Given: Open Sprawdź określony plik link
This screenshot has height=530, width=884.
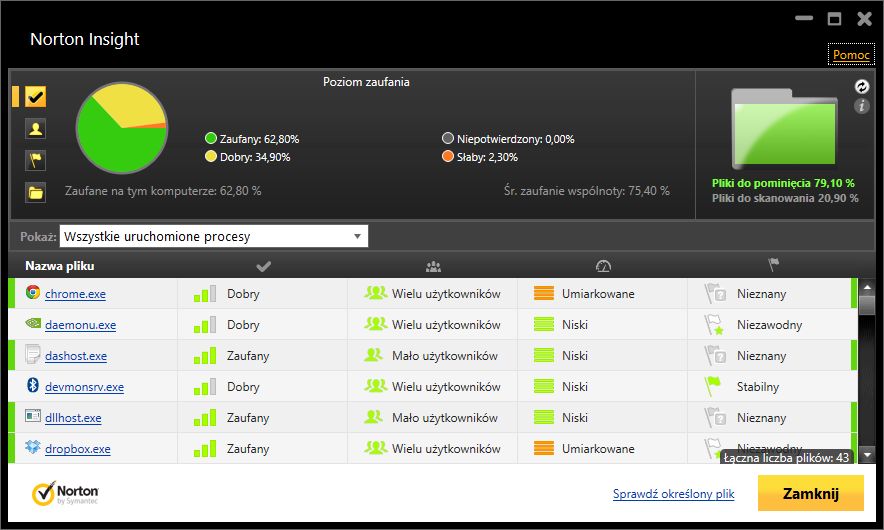Looking at the screenshot, I should (673, 494).
